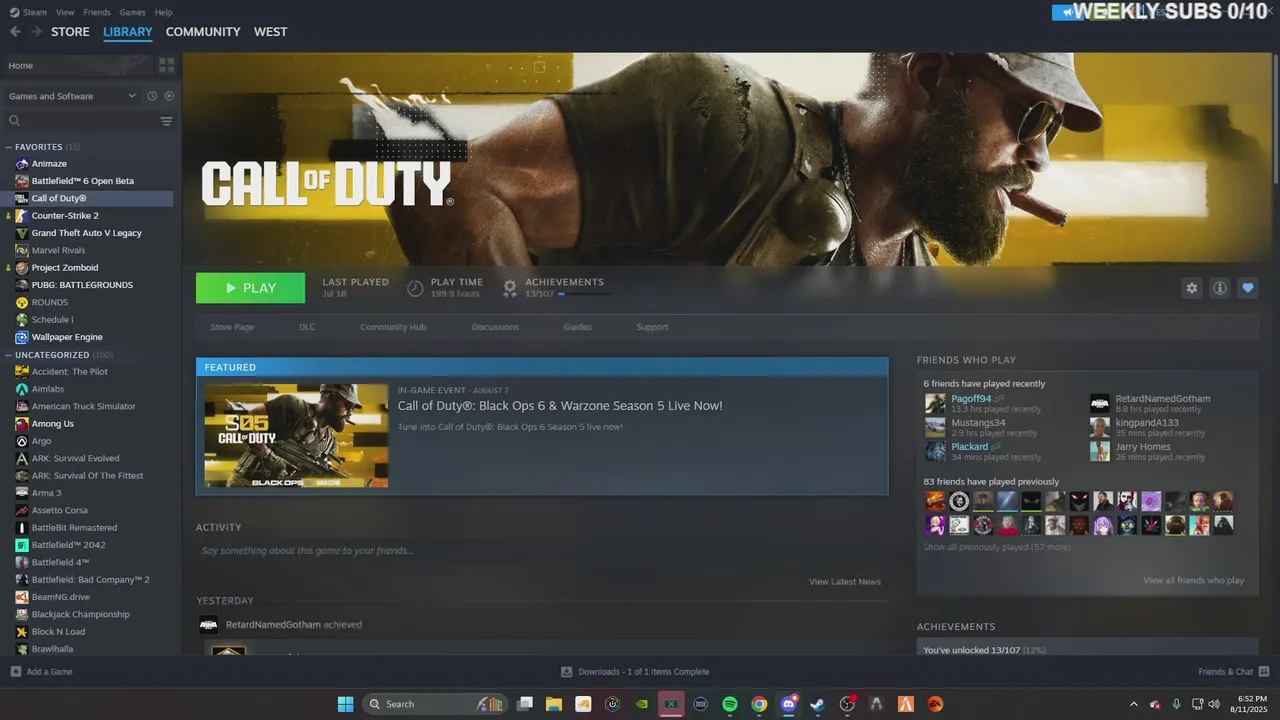Open the Help menu
Viewport: 1280px width, 720px height.
163,12
